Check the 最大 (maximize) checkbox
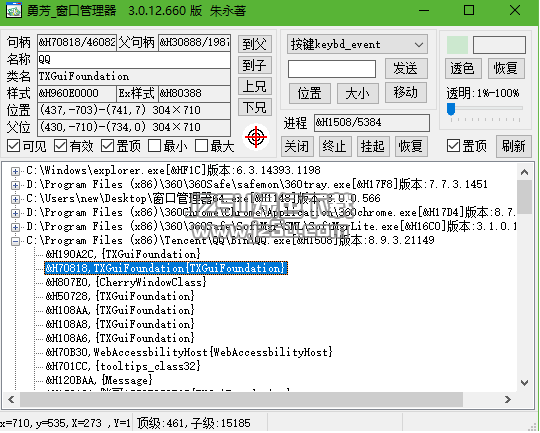Screen dimensions: 540x433 tap(201, 146)
